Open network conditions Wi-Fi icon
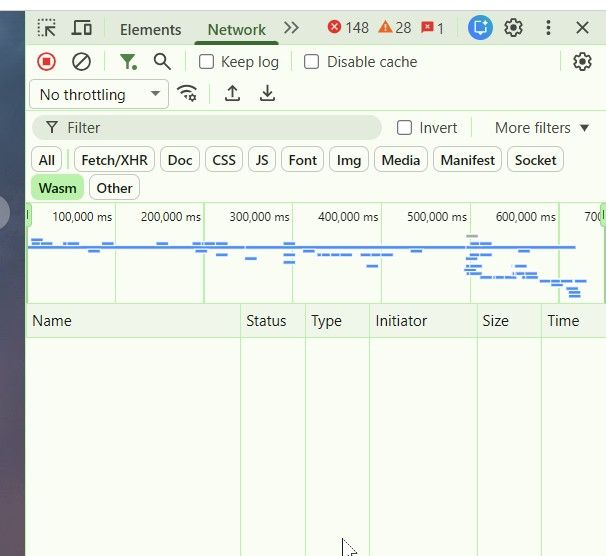Image resolution: width=606 pixels, height=556 pixels. coord(187,94)
